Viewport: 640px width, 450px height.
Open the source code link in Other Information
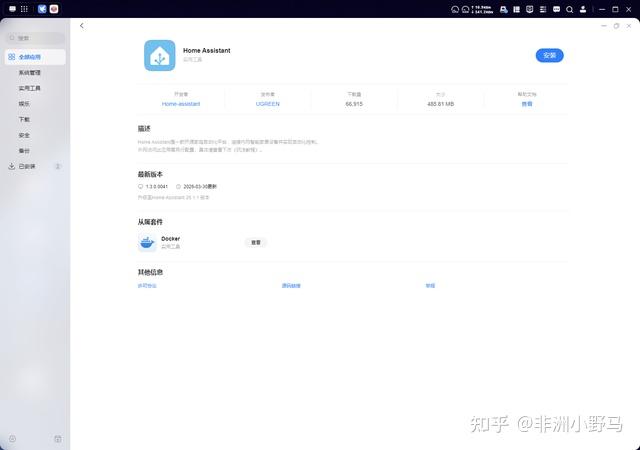pyautogui.click(x=291, y=286)
